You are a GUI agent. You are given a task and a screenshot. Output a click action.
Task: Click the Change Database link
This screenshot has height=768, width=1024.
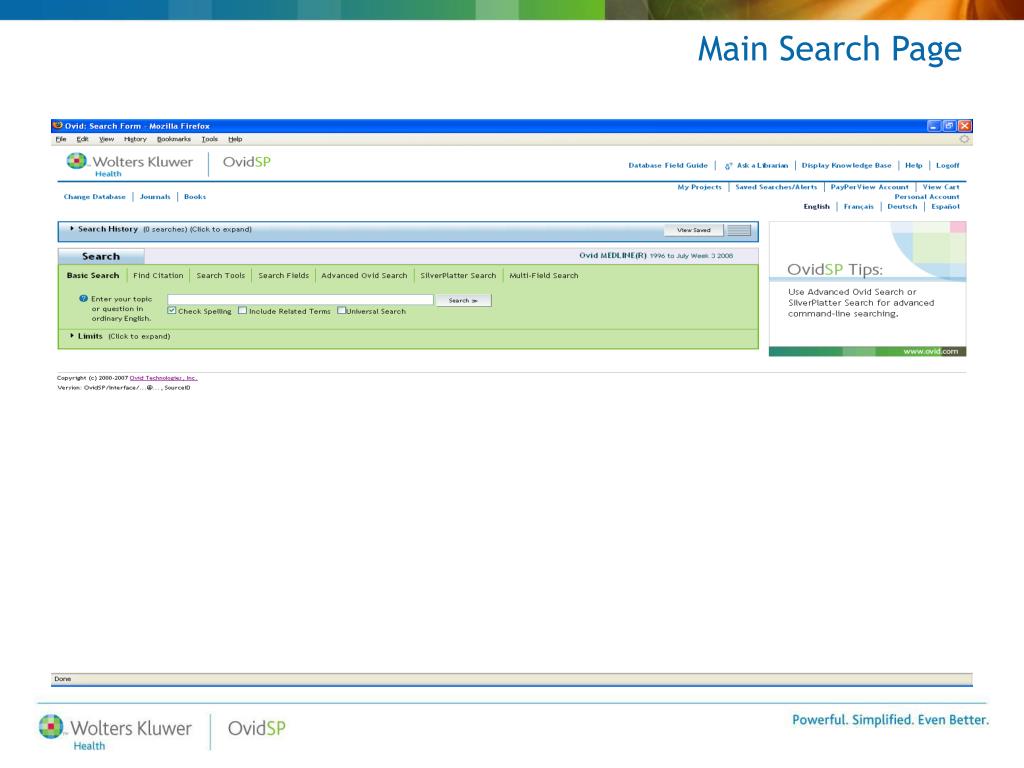(x=95, y=197)
